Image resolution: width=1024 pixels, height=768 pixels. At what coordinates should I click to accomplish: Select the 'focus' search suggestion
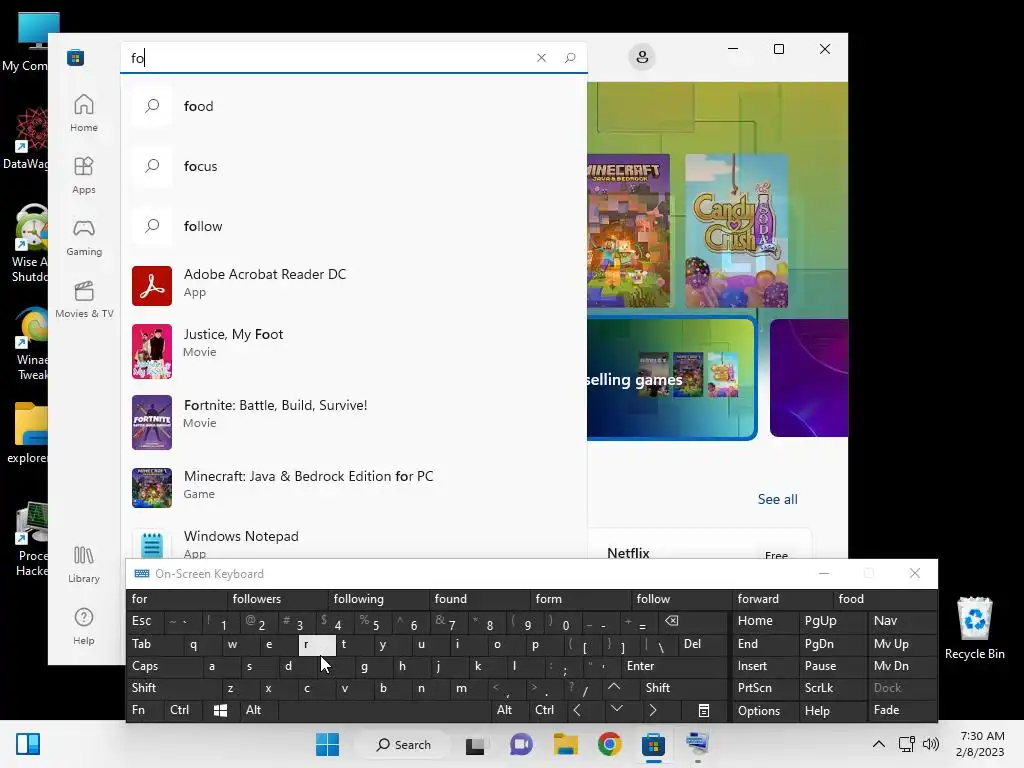click(354, 166)
